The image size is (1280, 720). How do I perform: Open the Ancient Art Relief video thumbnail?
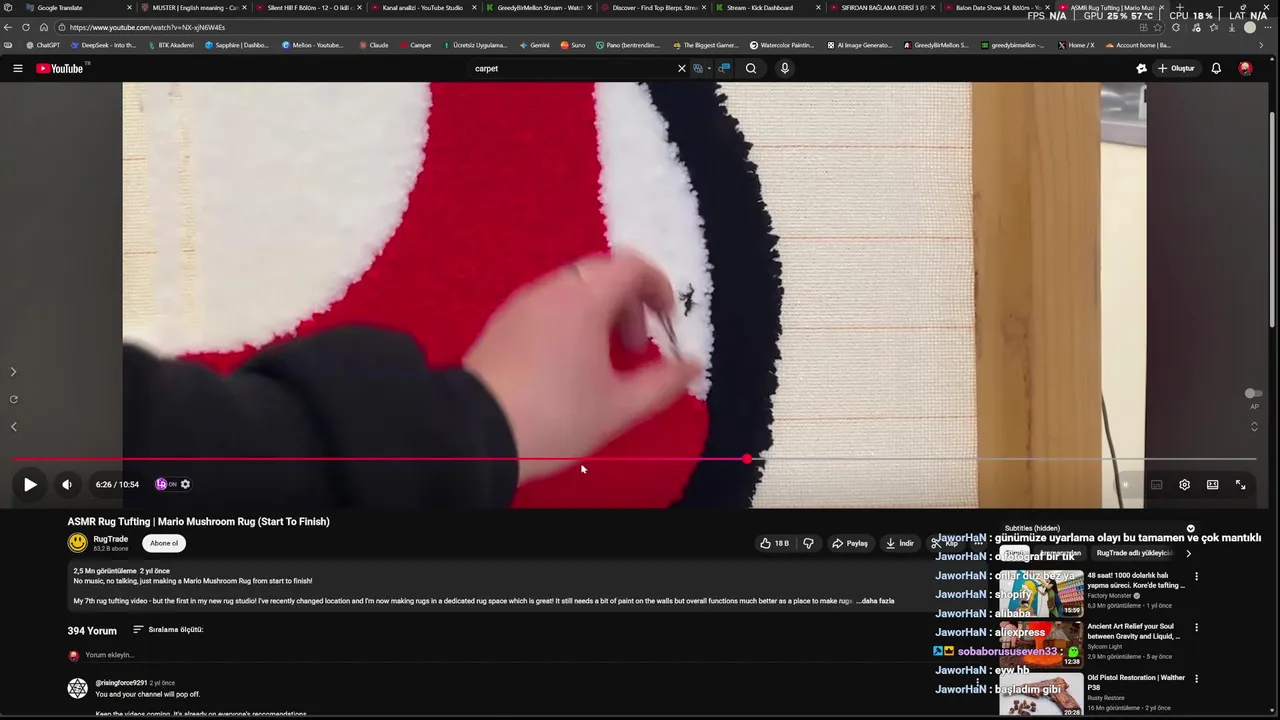tap(1041, 645)
